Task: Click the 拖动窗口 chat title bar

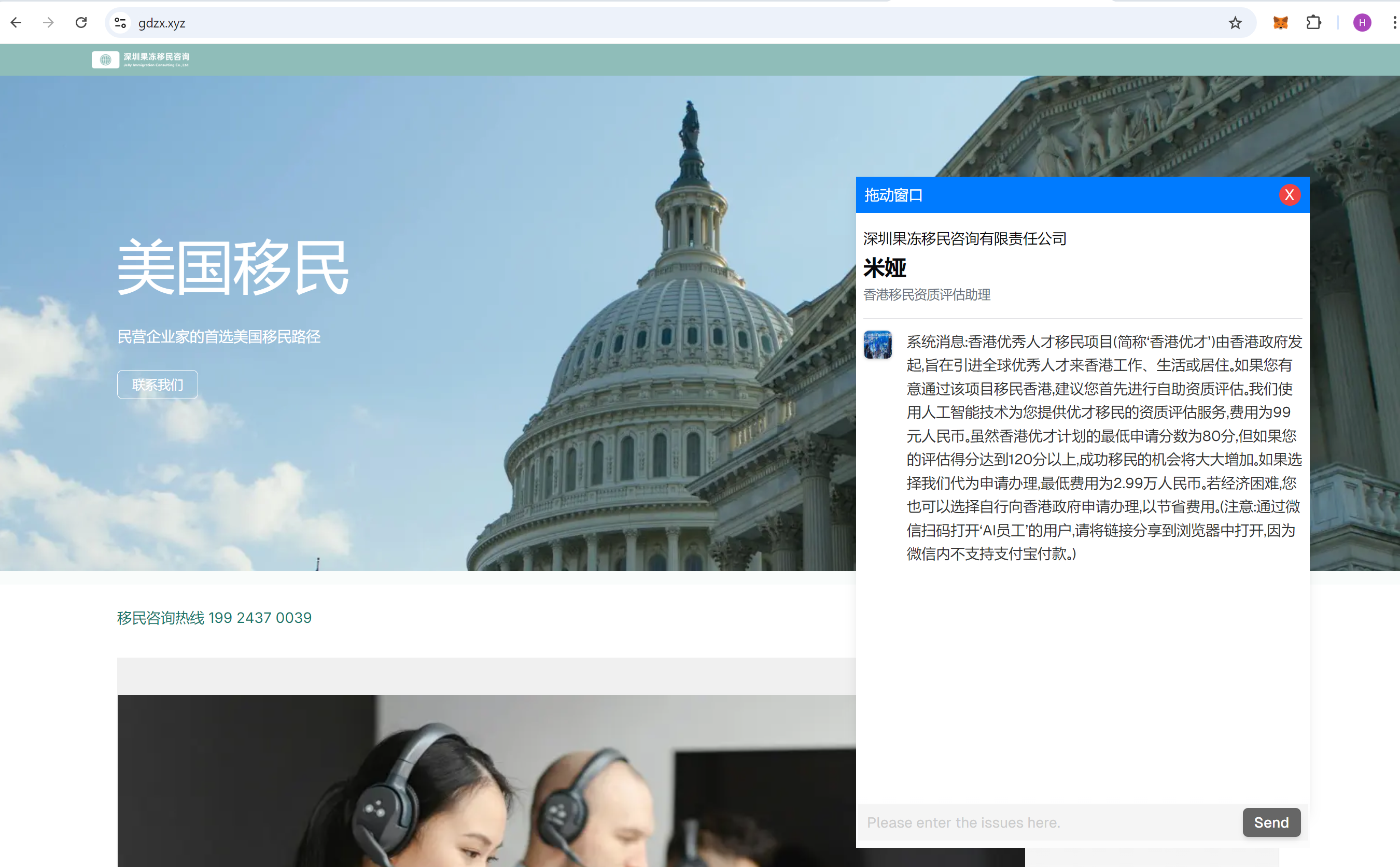Action: (x=1082, y=195)
